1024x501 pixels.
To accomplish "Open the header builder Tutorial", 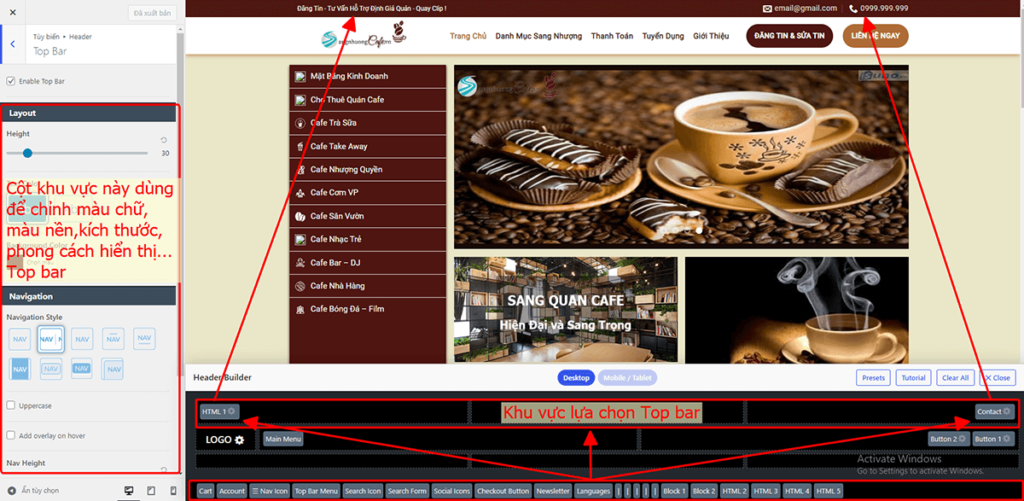I will 914,378.
